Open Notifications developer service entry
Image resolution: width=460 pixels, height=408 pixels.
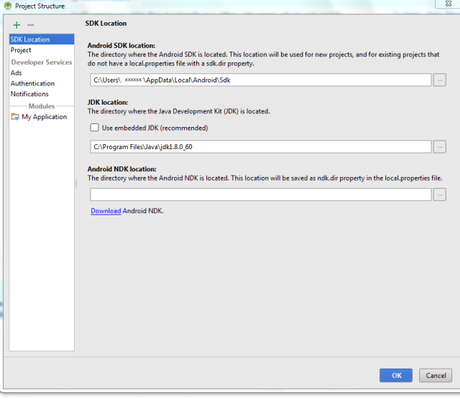29,94
